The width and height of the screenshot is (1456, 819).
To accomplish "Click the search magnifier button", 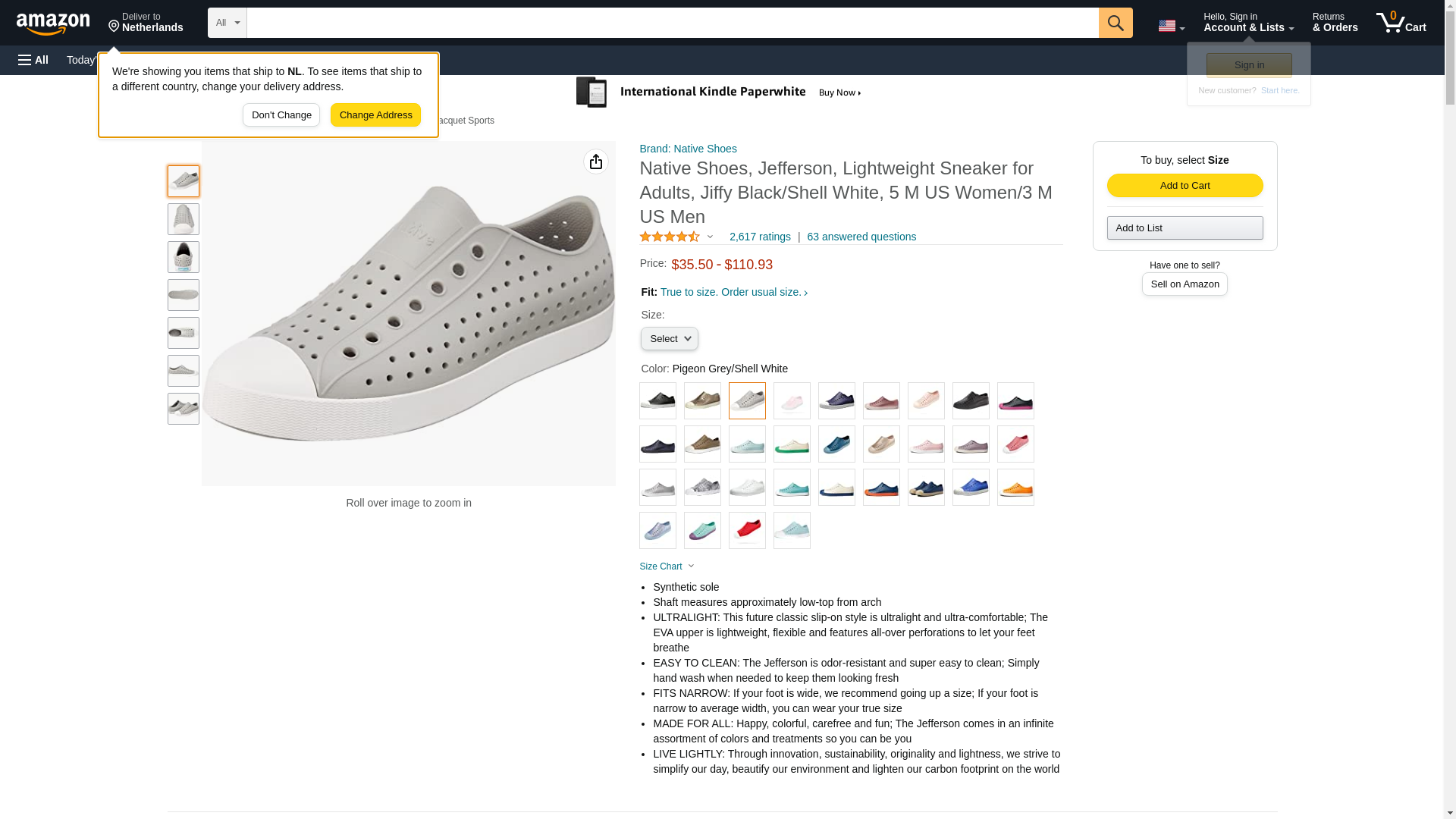I will click(x=1115, y=23).
